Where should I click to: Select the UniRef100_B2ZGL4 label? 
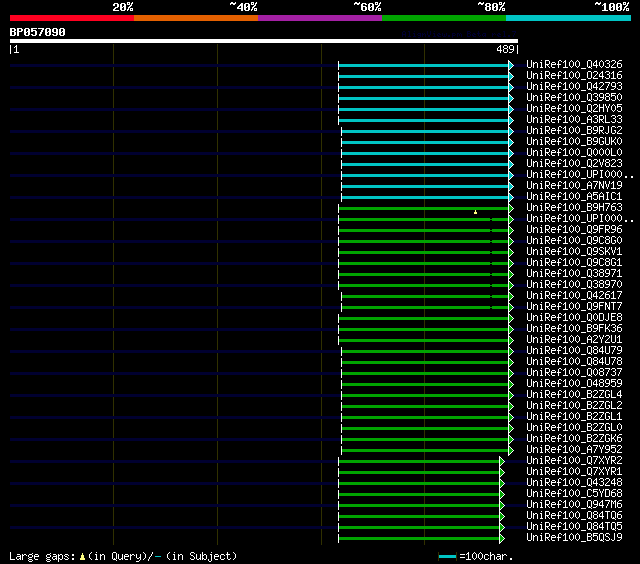pos(574,395)
